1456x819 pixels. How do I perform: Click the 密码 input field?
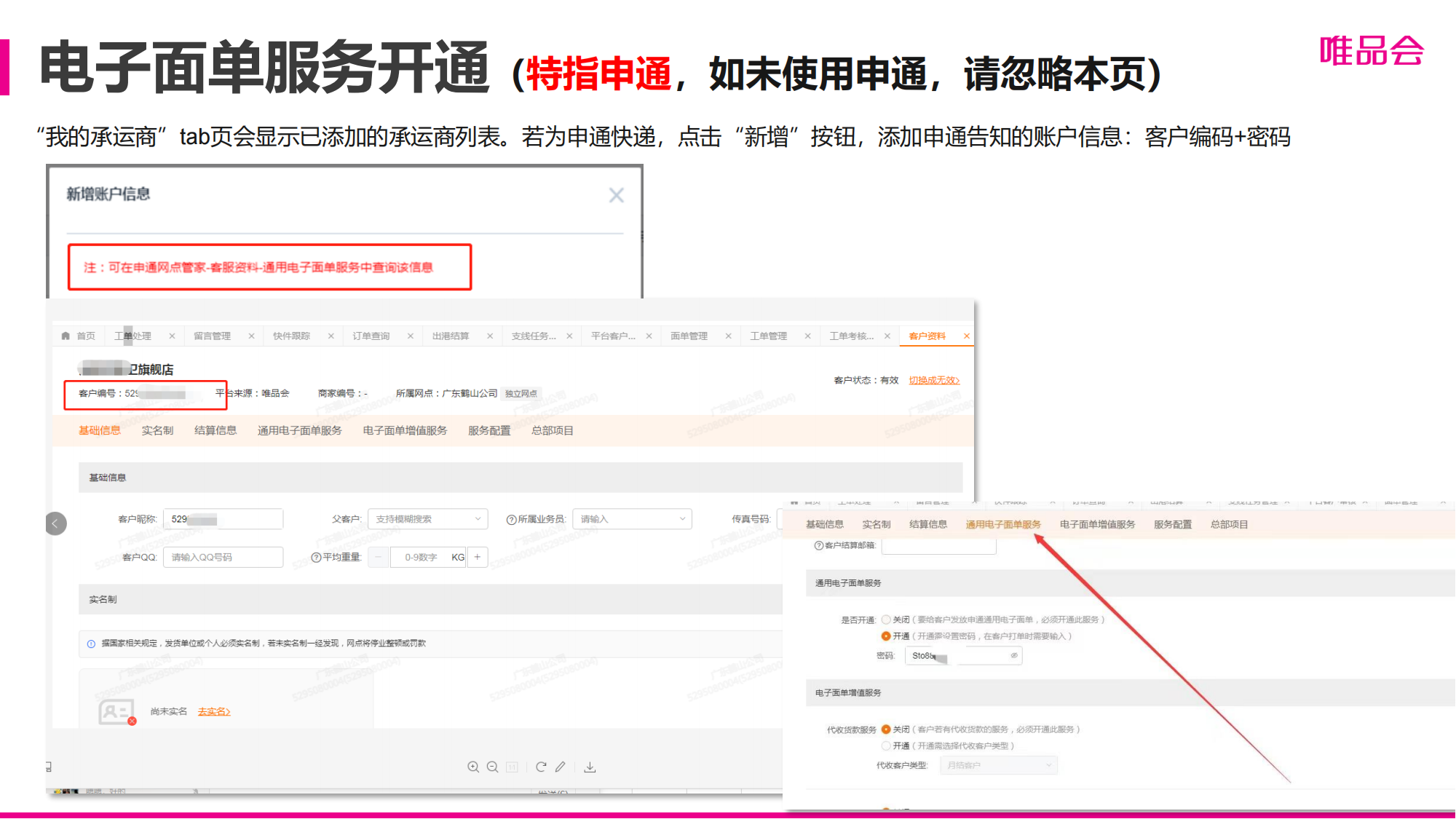[x=963, y=655]
